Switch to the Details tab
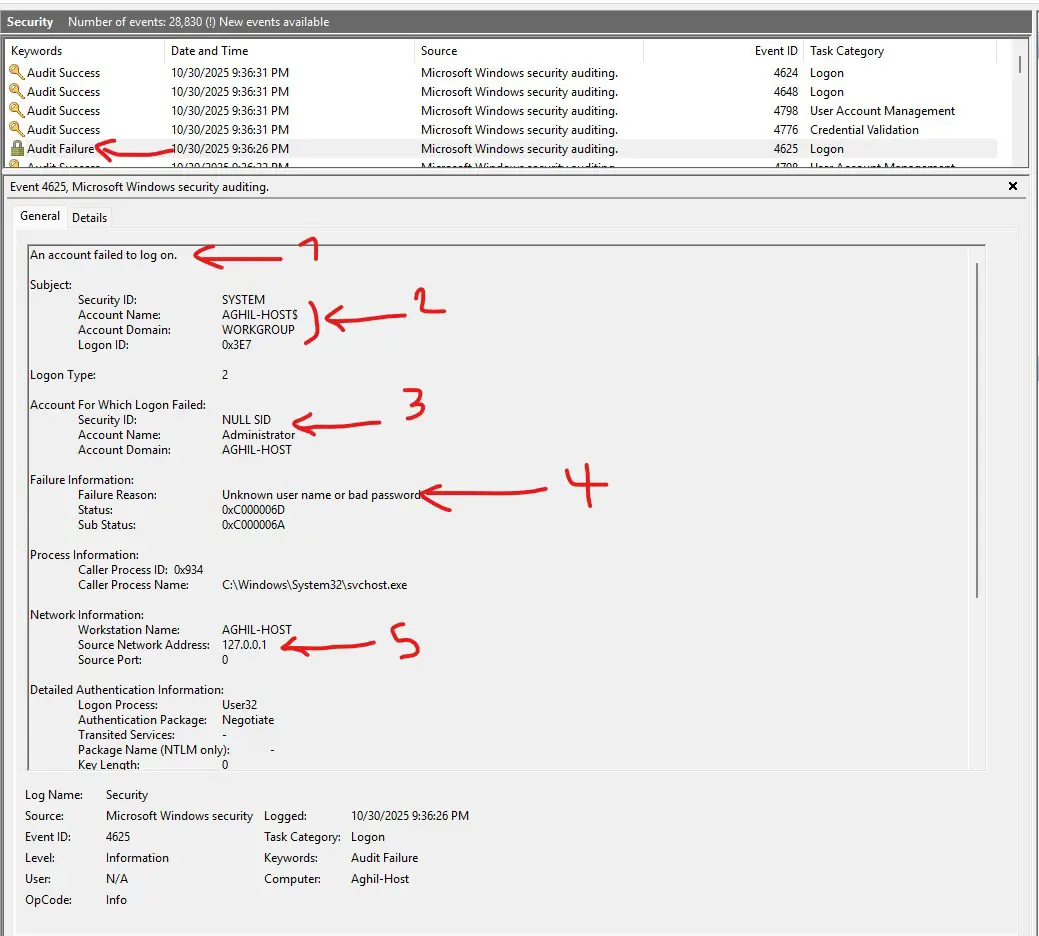1039x936 pixels. (x=89, y=217)
